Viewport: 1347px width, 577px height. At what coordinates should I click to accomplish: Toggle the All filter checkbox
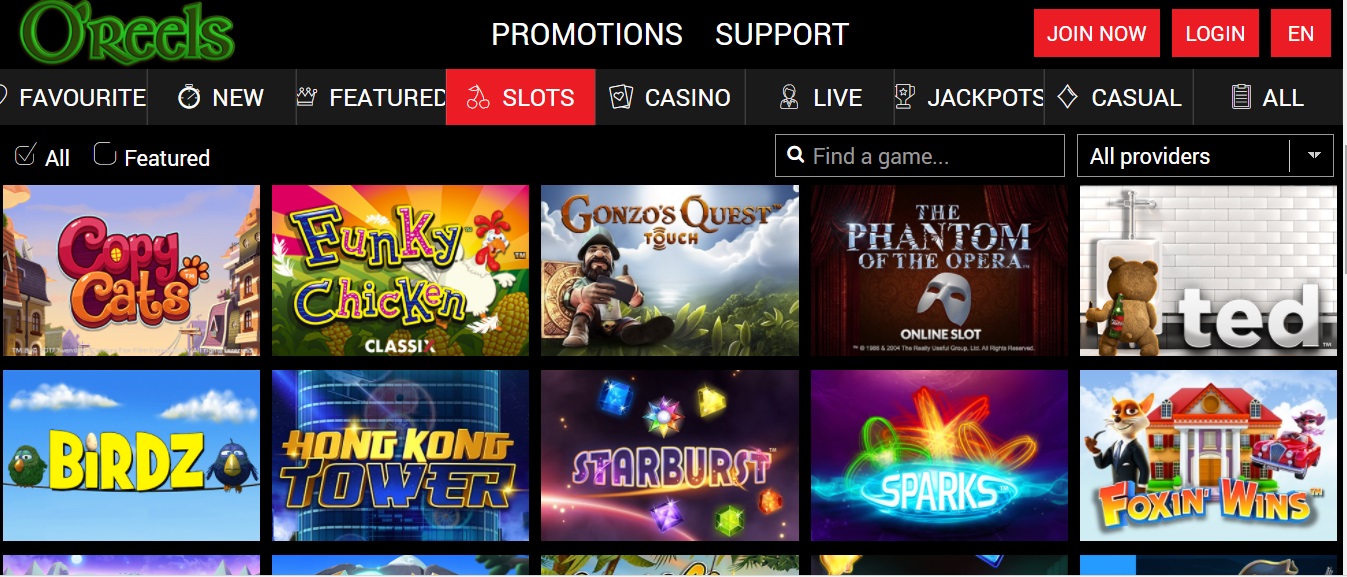pyautogui.click(x=25, y=154)
